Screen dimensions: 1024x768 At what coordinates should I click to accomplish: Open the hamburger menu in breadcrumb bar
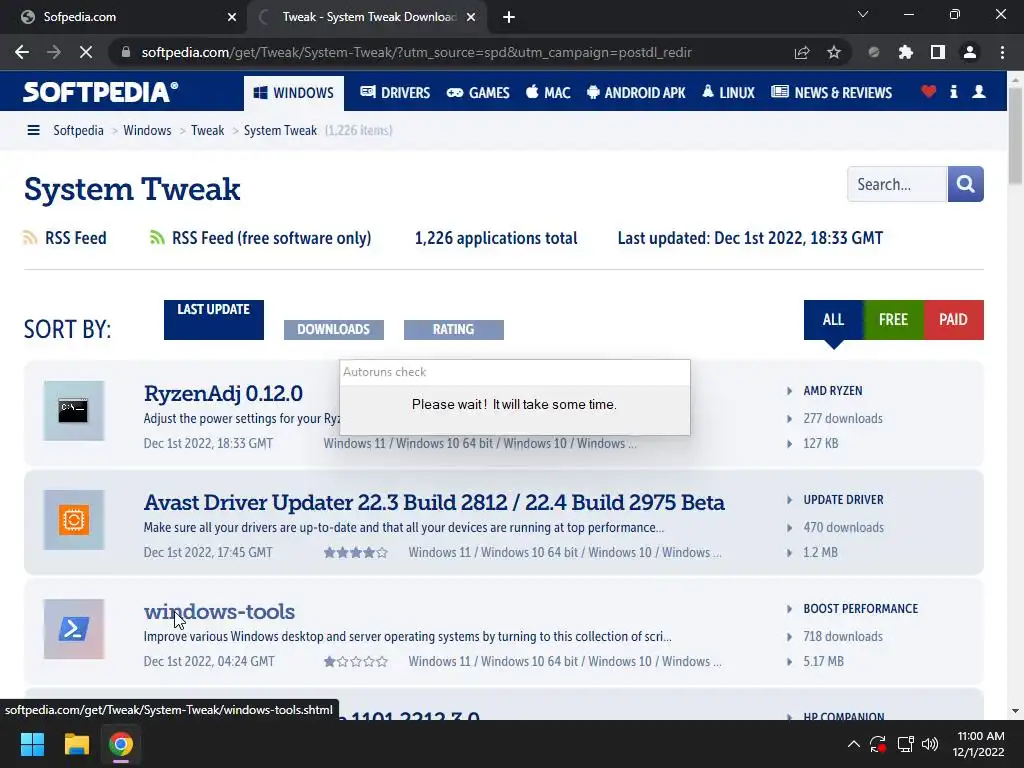coord(33,130)
